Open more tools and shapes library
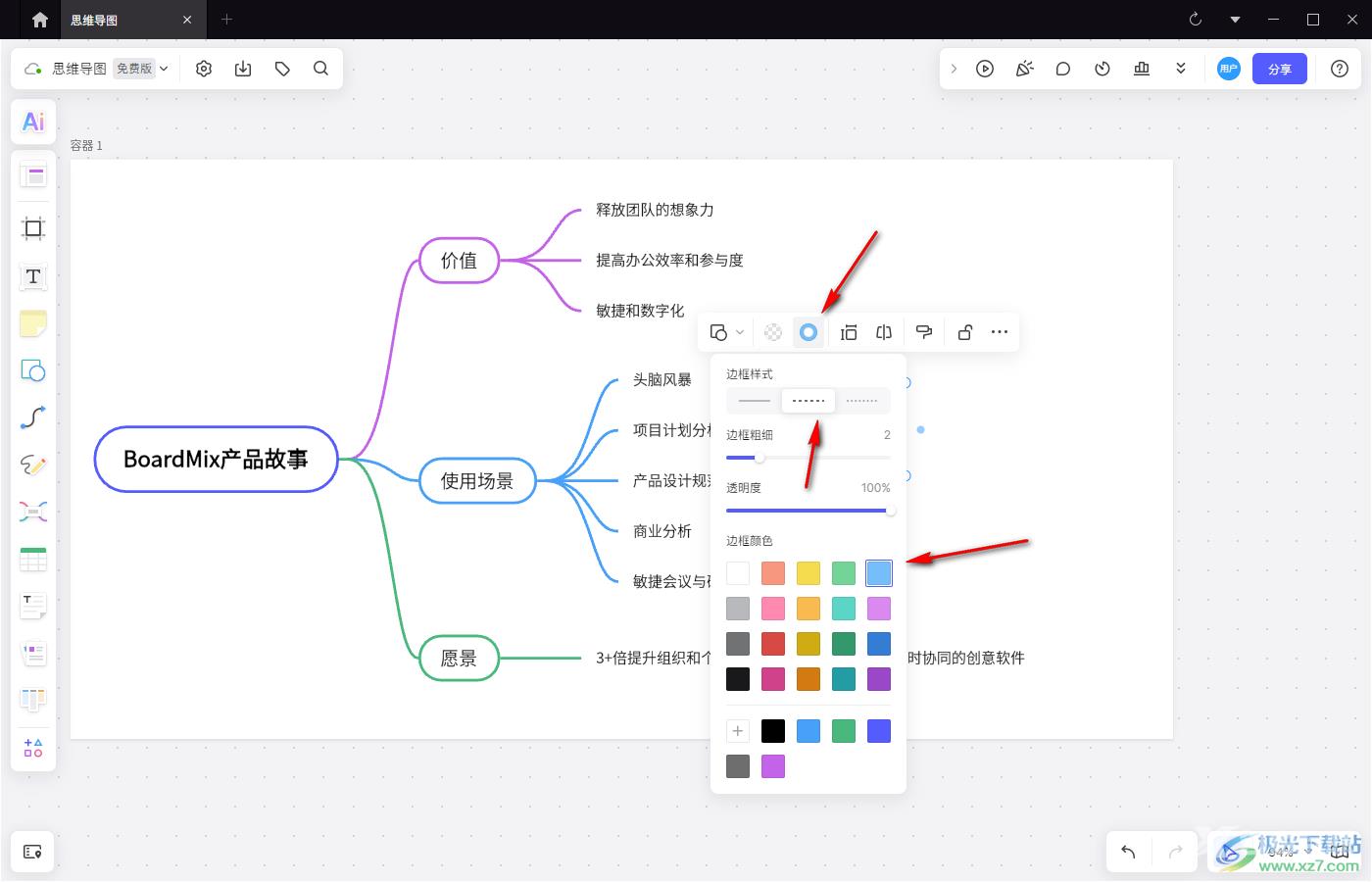Image resolution: width=1372 pixels, height=882 pixels. pos(33,748)
